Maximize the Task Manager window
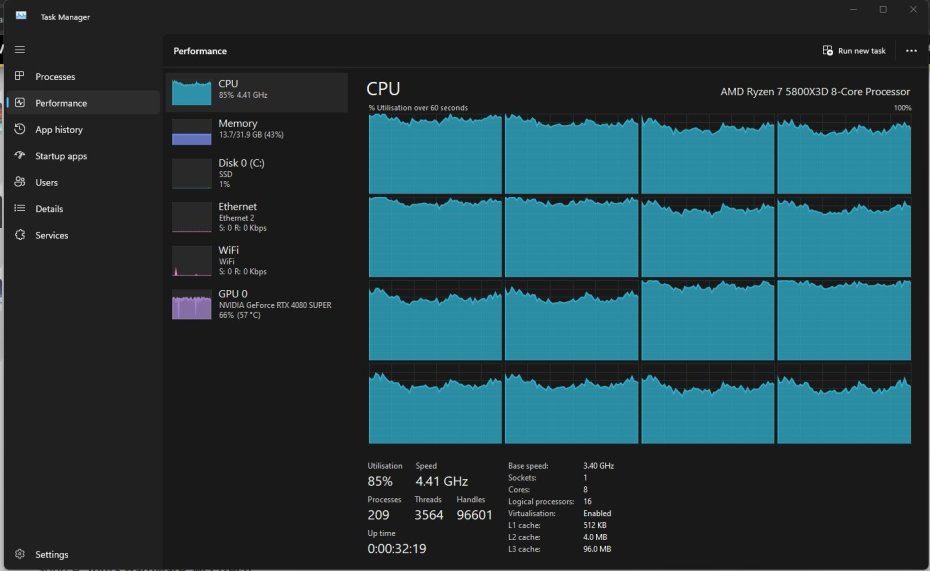Viewport: 930px width, 571px height. [883, 10]
